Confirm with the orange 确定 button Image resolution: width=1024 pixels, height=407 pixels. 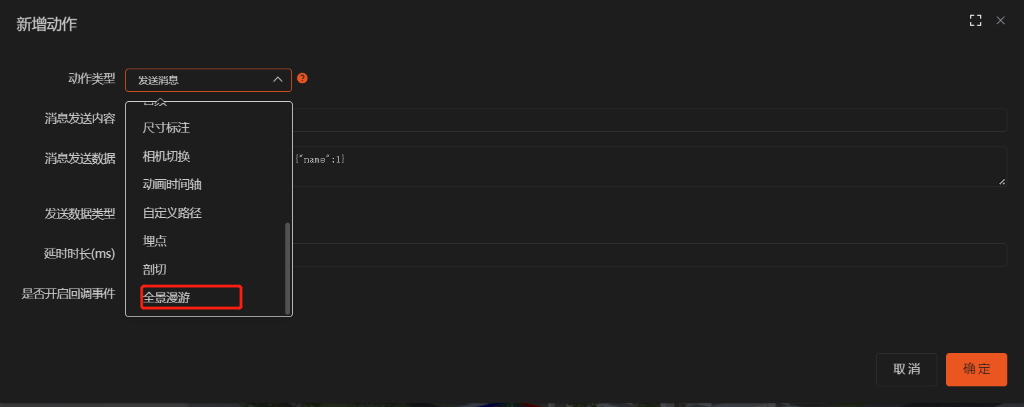click(976, 369)
